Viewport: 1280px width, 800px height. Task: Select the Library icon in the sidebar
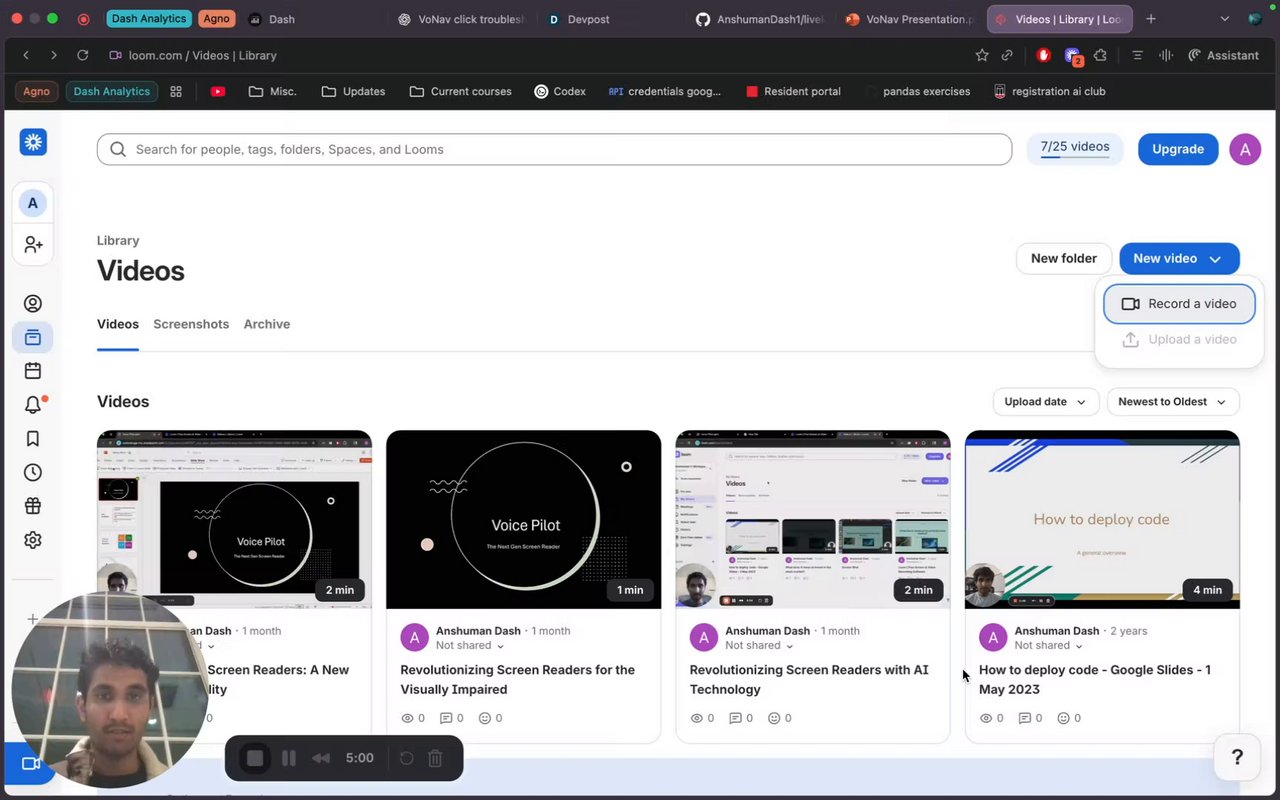tap(33, 337)
